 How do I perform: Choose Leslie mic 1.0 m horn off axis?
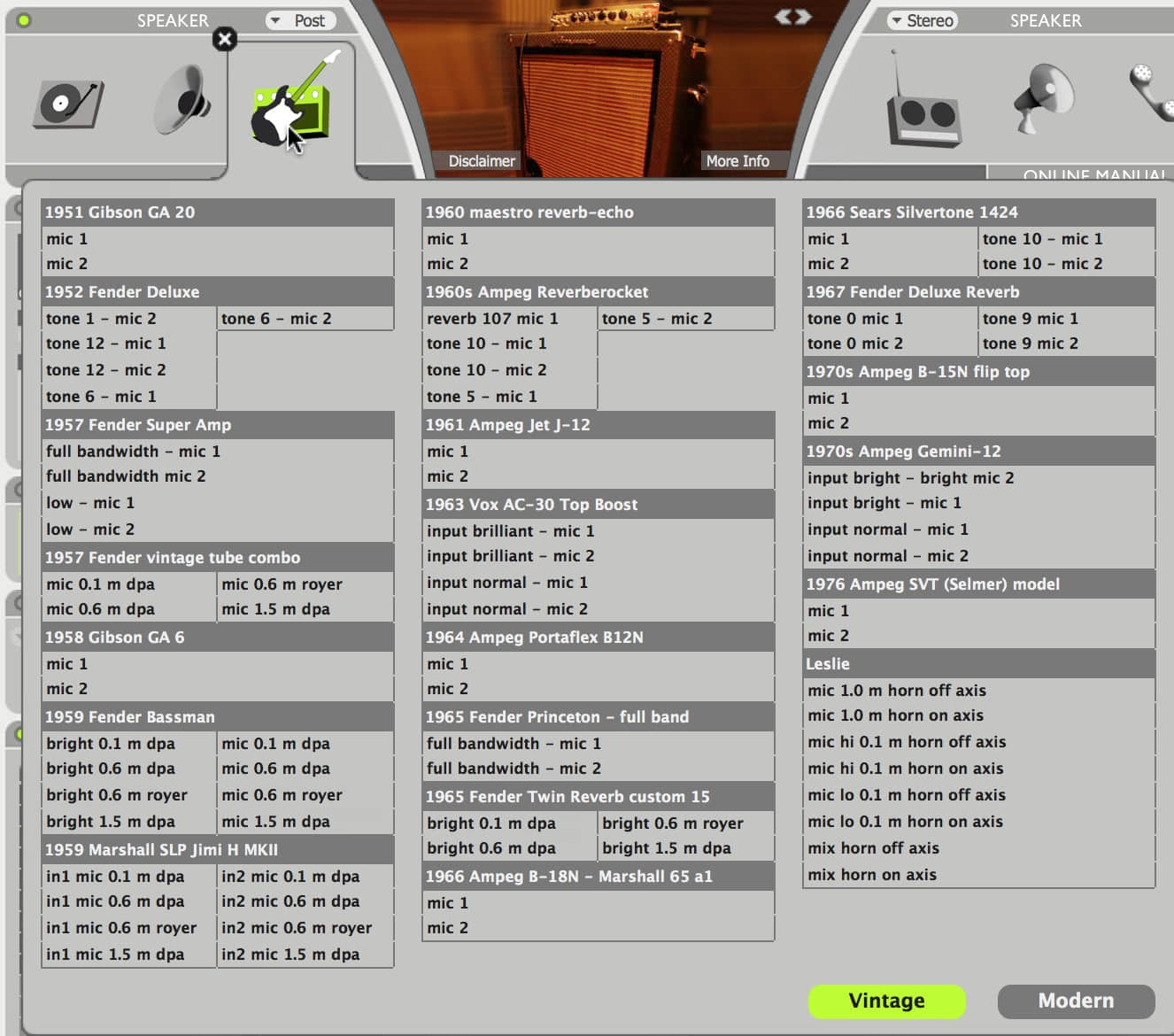(978, 691)
